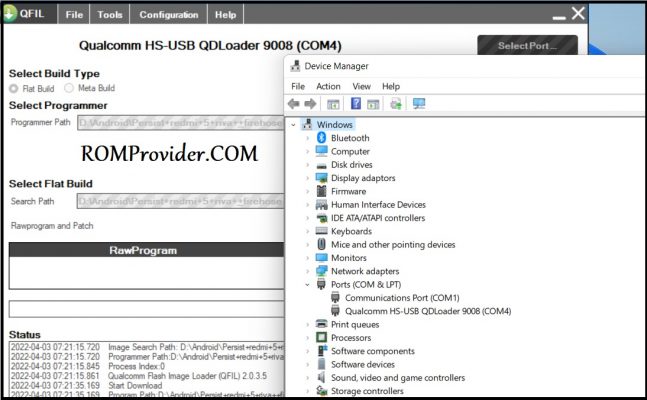Click the Processors chip icon
647x400 pixels.
coord(321,338)
